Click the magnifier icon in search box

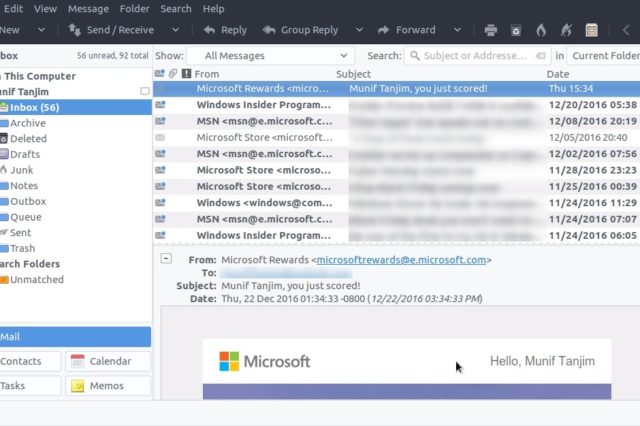[x=415, y=55]
